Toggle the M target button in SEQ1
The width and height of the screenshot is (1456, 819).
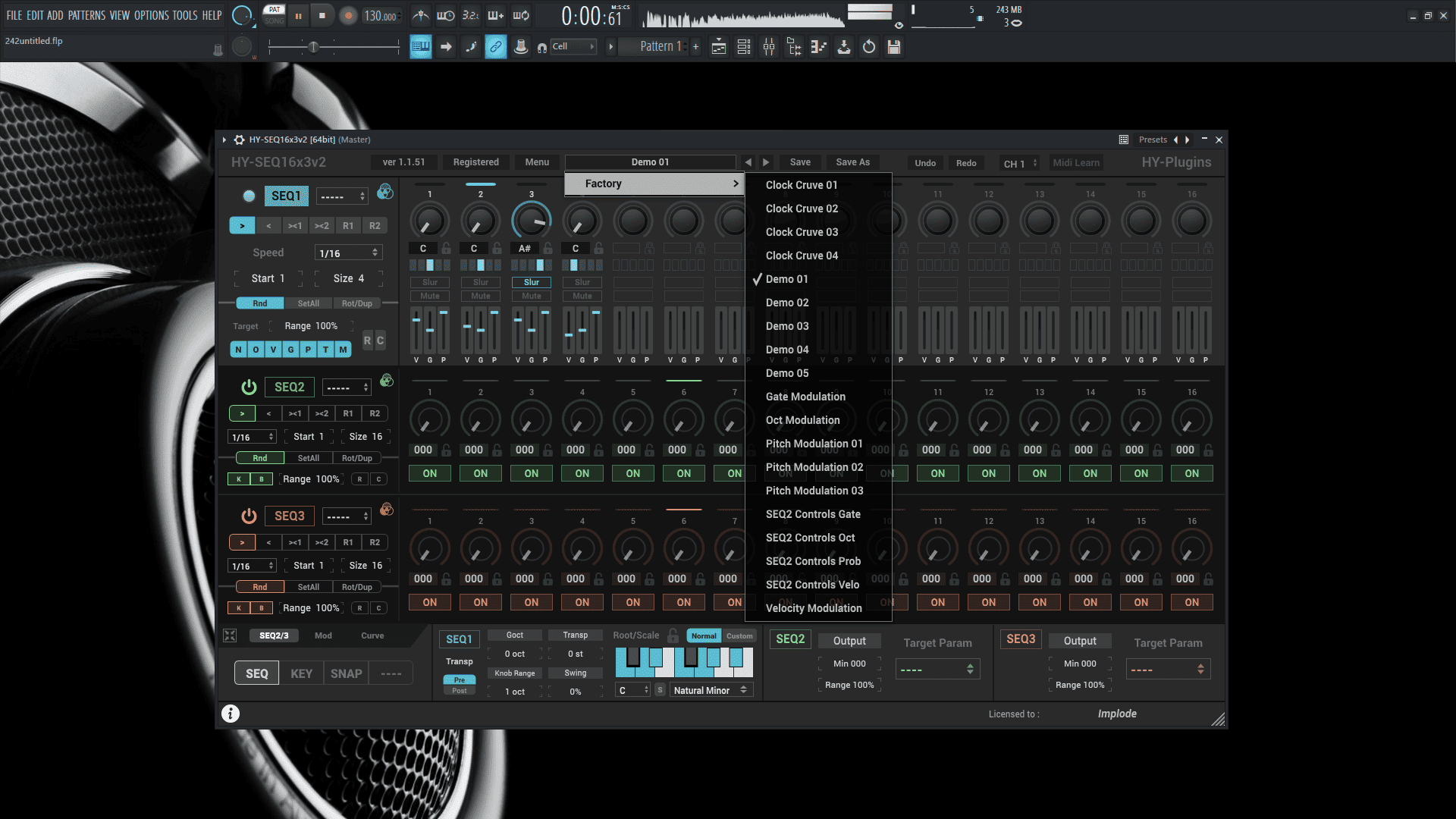click(x=344, y=350)
